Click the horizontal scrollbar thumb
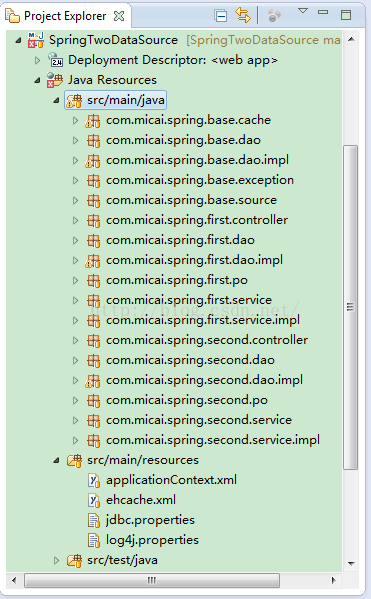Image resolution: width=371 pixels, height=599 pixels. 152,580
